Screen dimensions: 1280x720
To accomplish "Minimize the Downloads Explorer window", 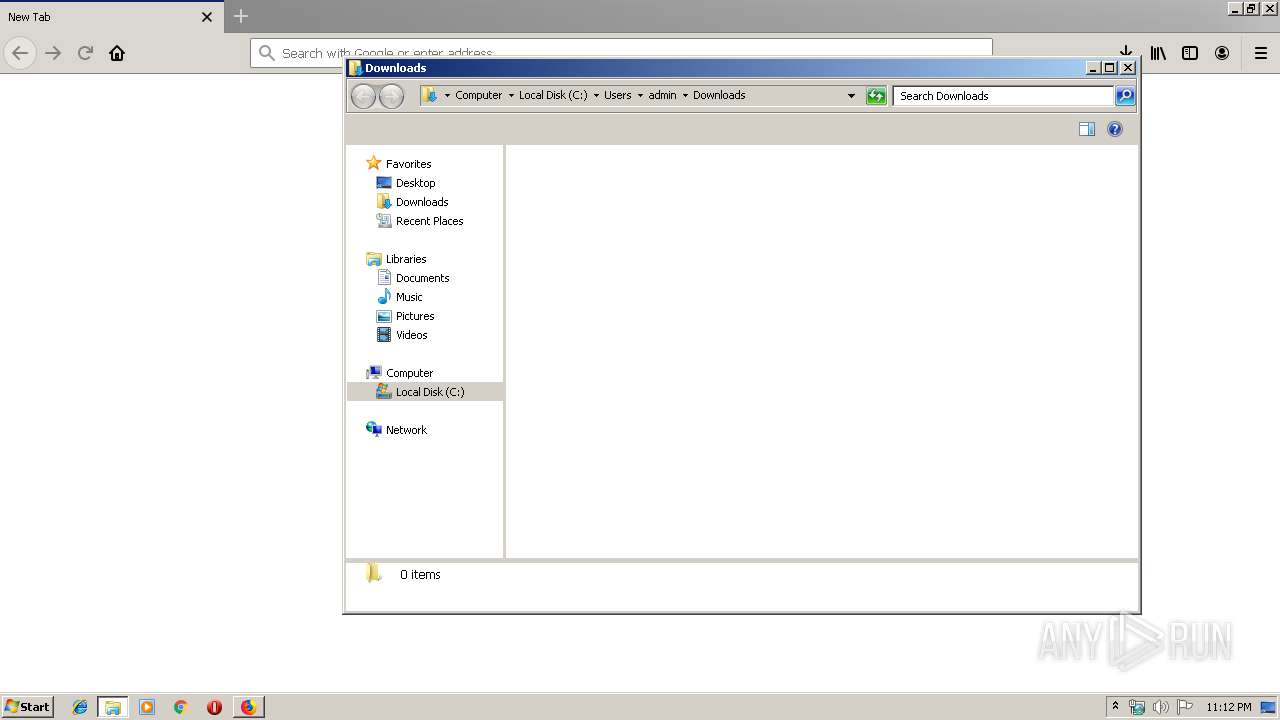I will (1094, 68).
